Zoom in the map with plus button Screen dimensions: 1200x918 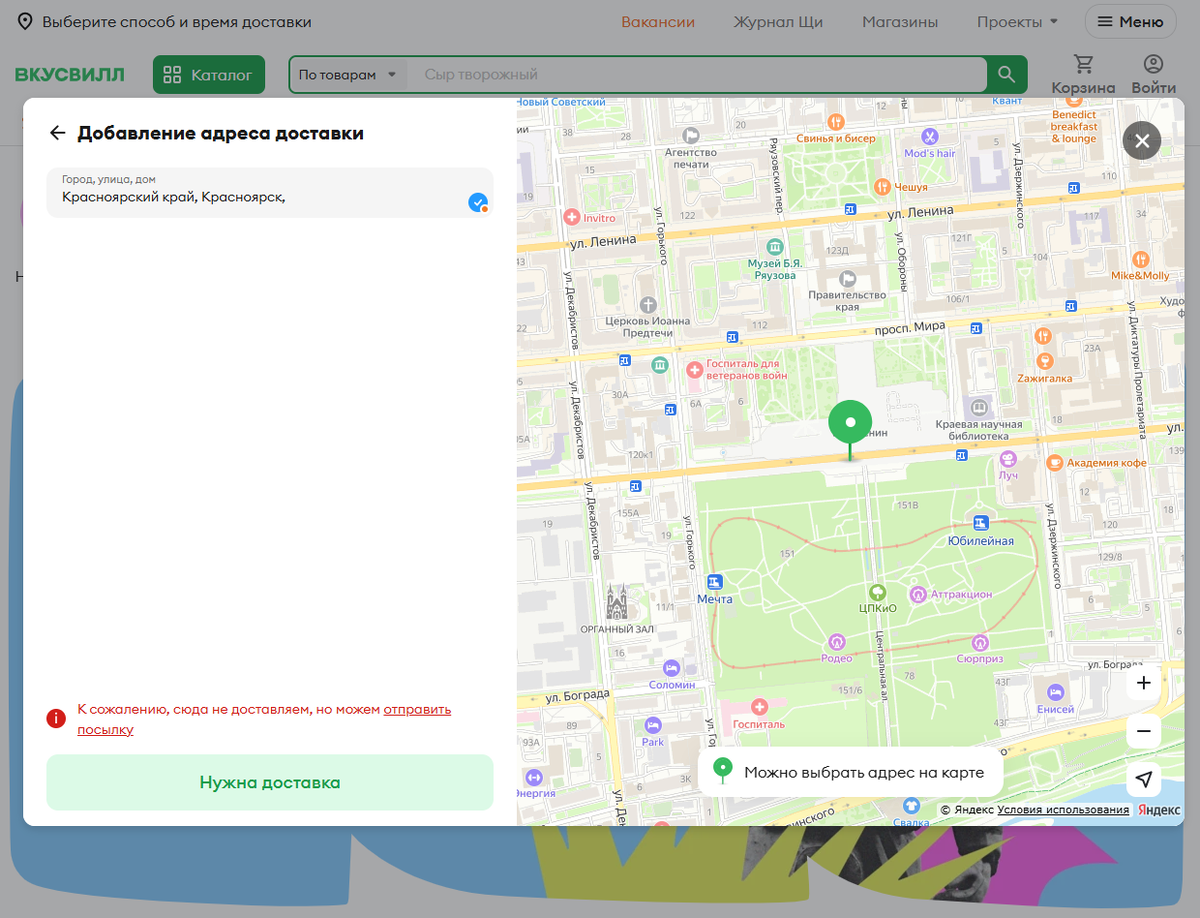[1144, 684]
